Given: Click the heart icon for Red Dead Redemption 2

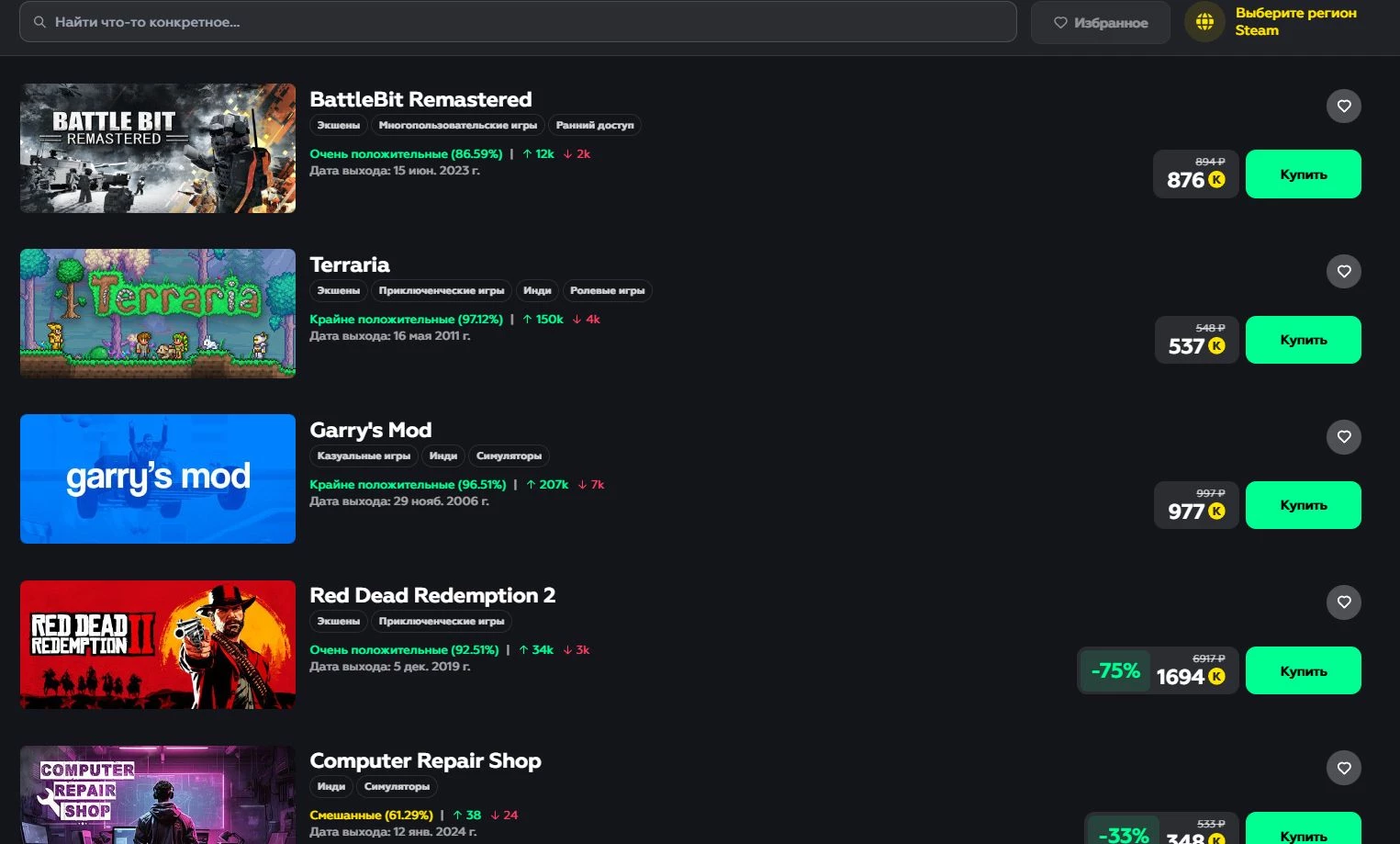Looking at the screenshot, I should [1343, 602].
